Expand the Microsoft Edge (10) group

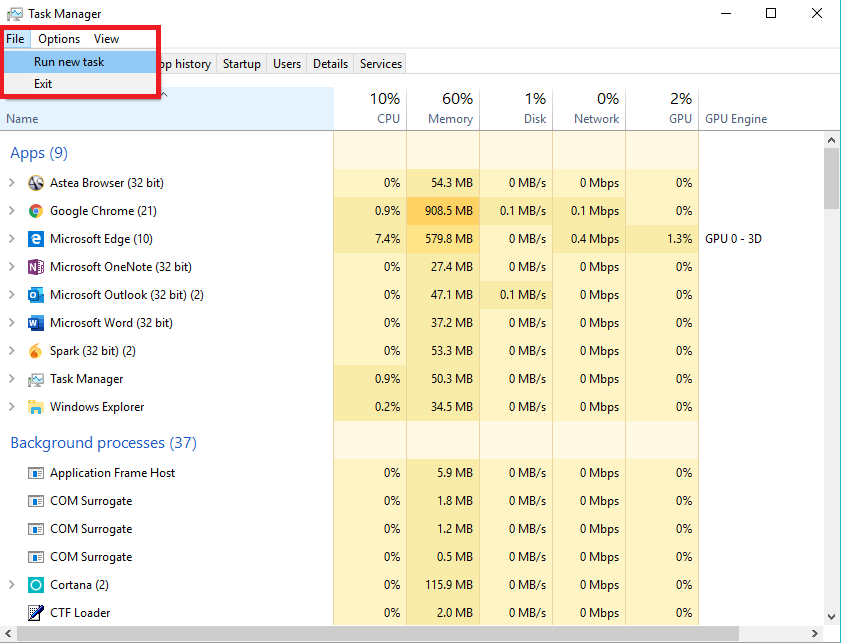tap(11, 239)
